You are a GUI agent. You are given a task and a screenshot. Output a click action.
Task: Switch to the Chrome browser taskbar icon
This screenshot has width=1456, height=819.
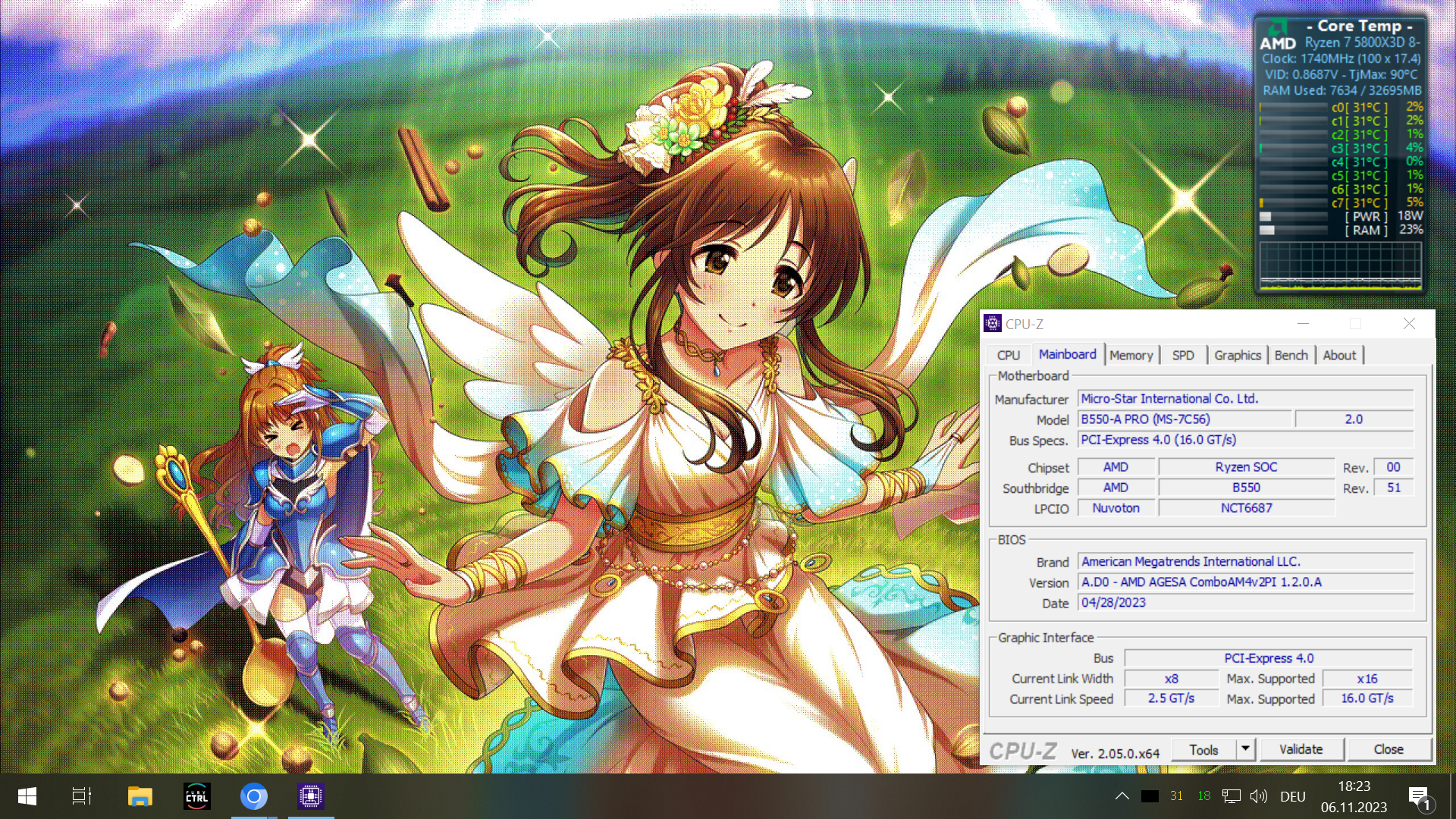[x=254, y=796]
